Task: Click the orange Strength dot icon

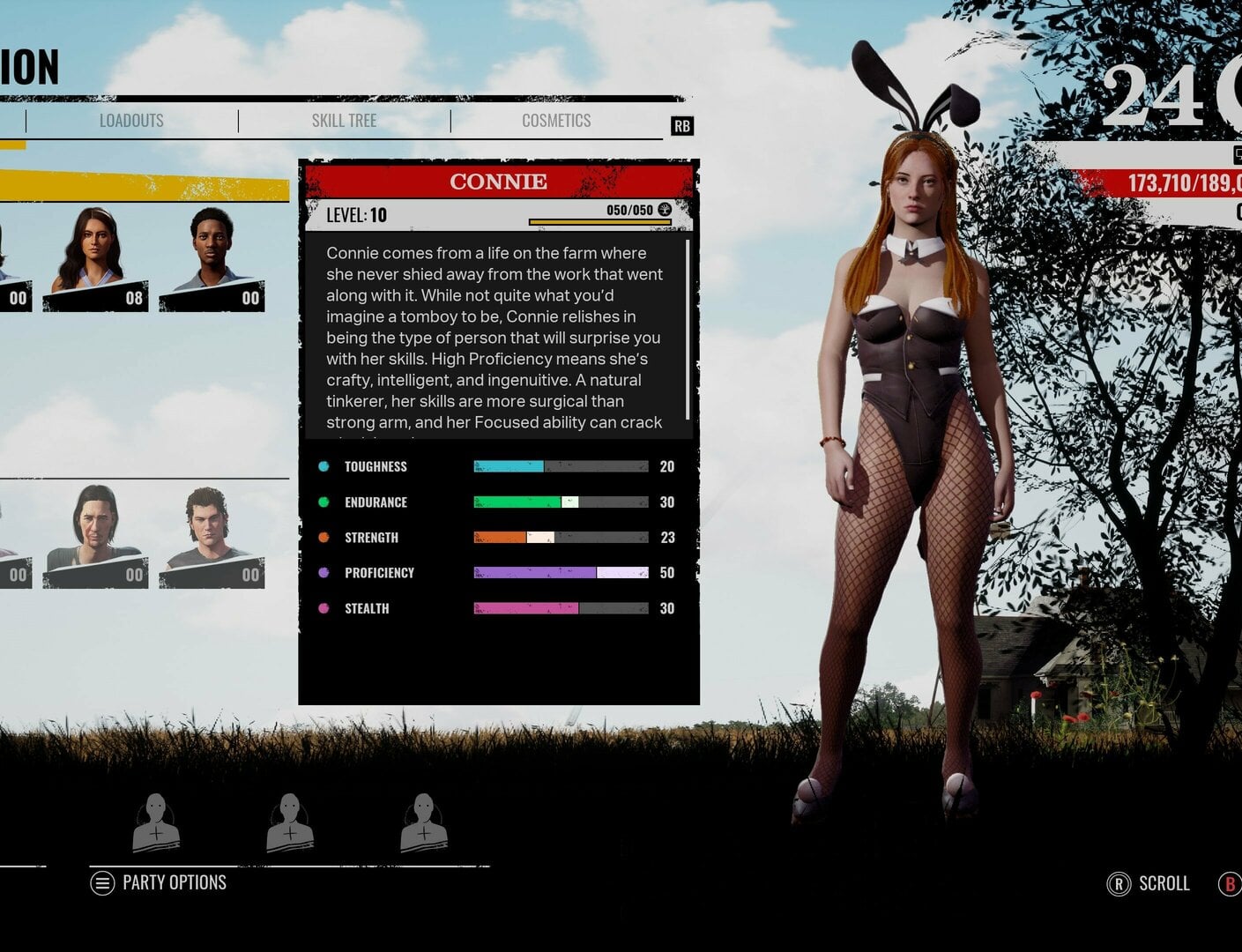Action: pos(324,537)
